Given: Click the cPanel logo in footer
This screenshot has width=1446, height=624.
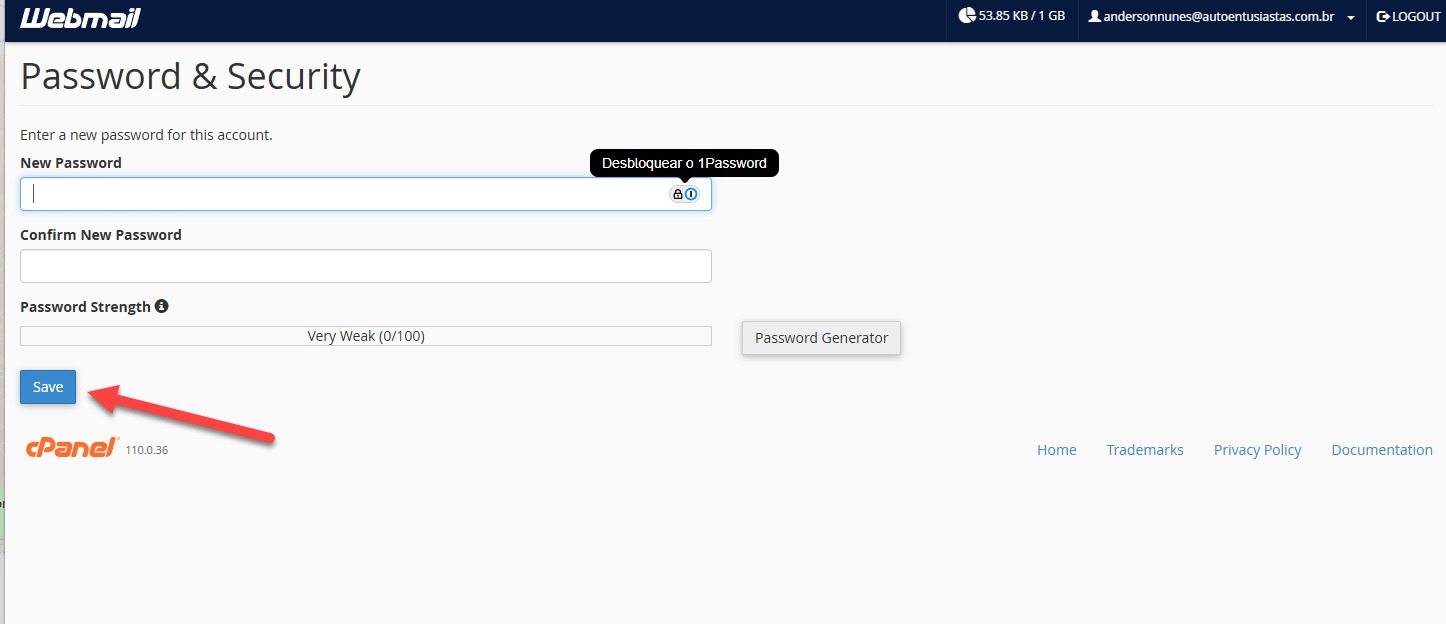Looking at the screenshot, I should click(72, 448).
